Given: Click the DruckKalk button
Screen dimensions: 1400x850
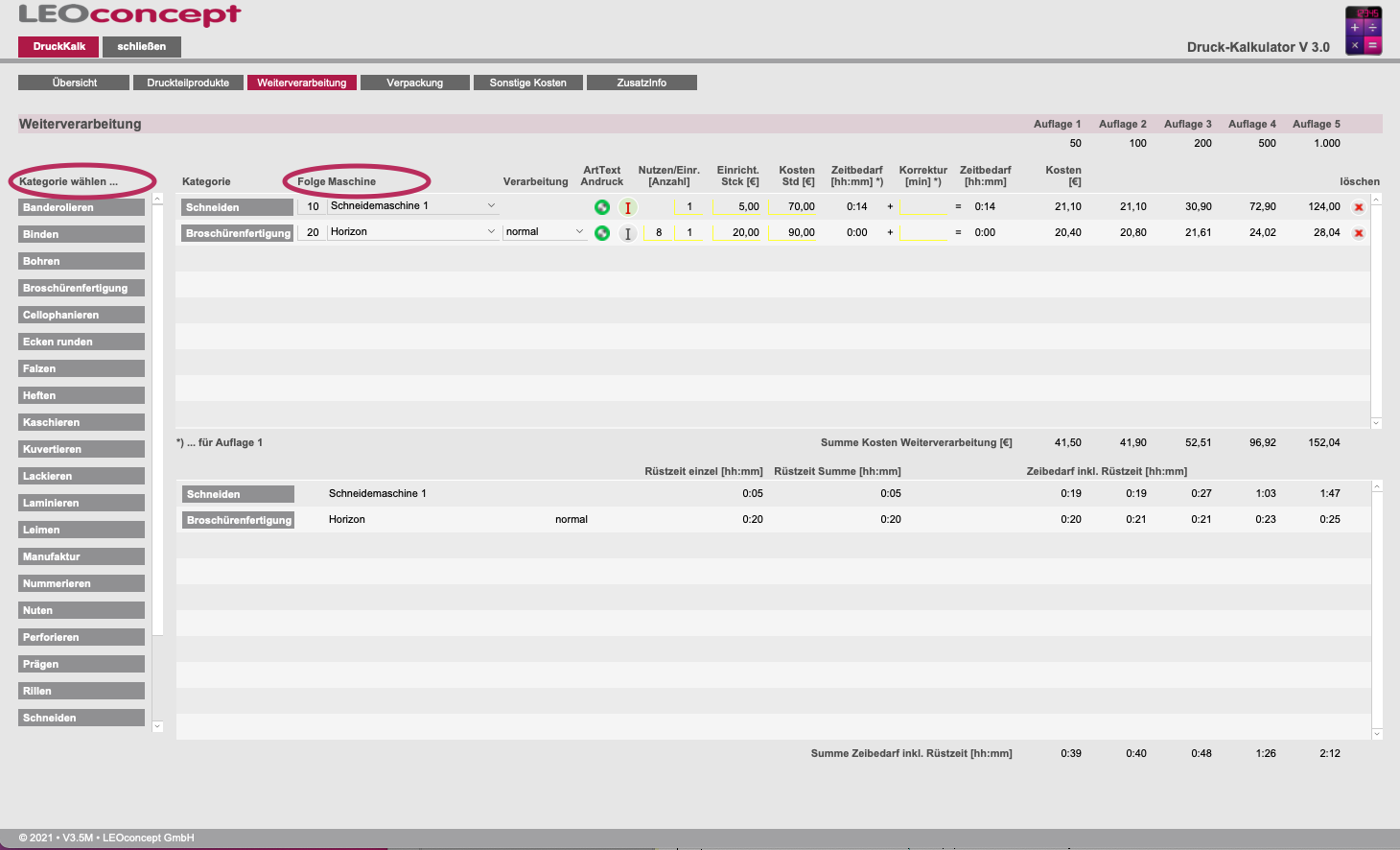Looking at the screenshot, I should pyautogui.click(x=58, y=46).
